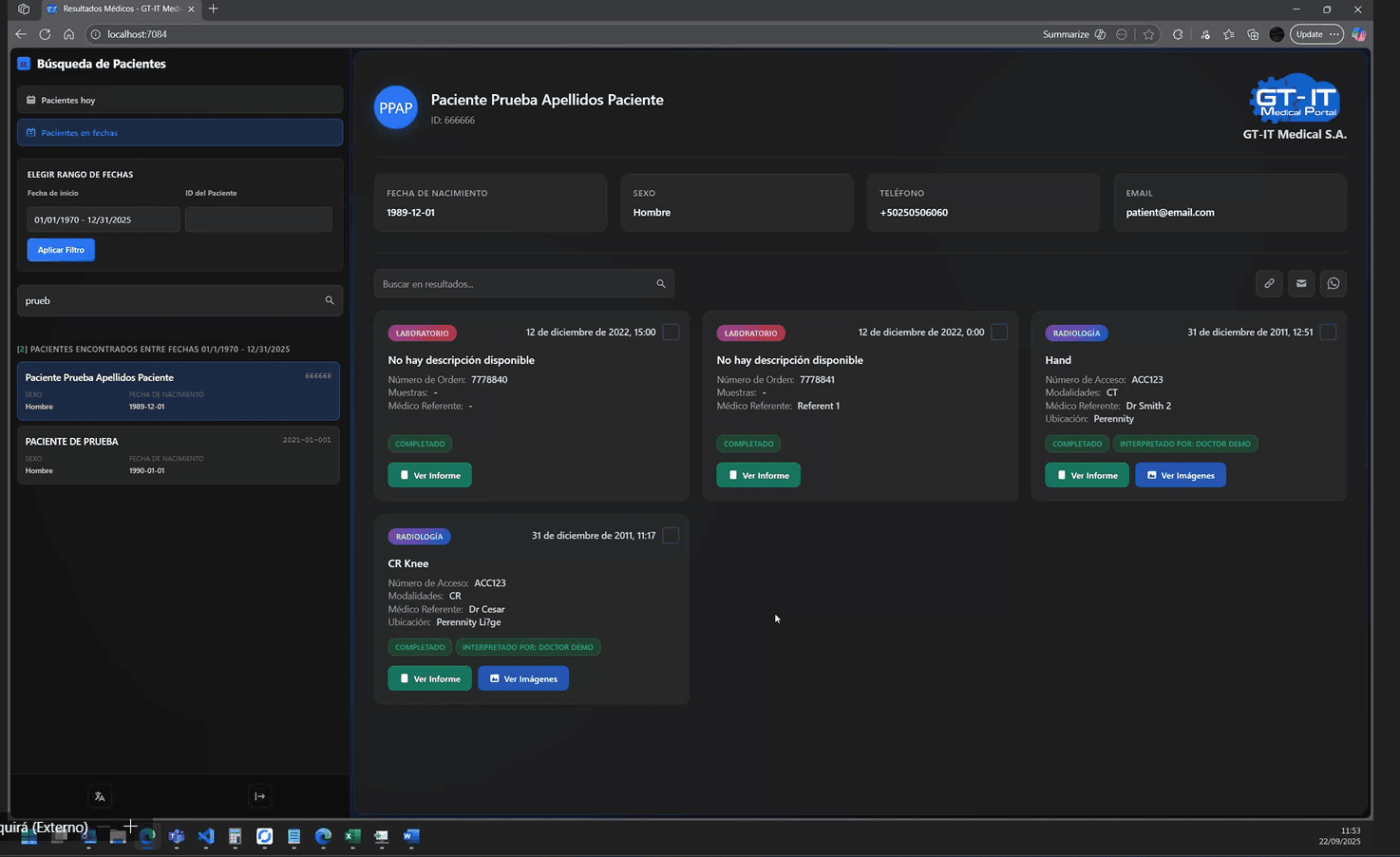The width and height of the screenshot is (1400, 857).
Task: Click the copy link icon button
Action: pyautogui.click(x=1269, y=283)
